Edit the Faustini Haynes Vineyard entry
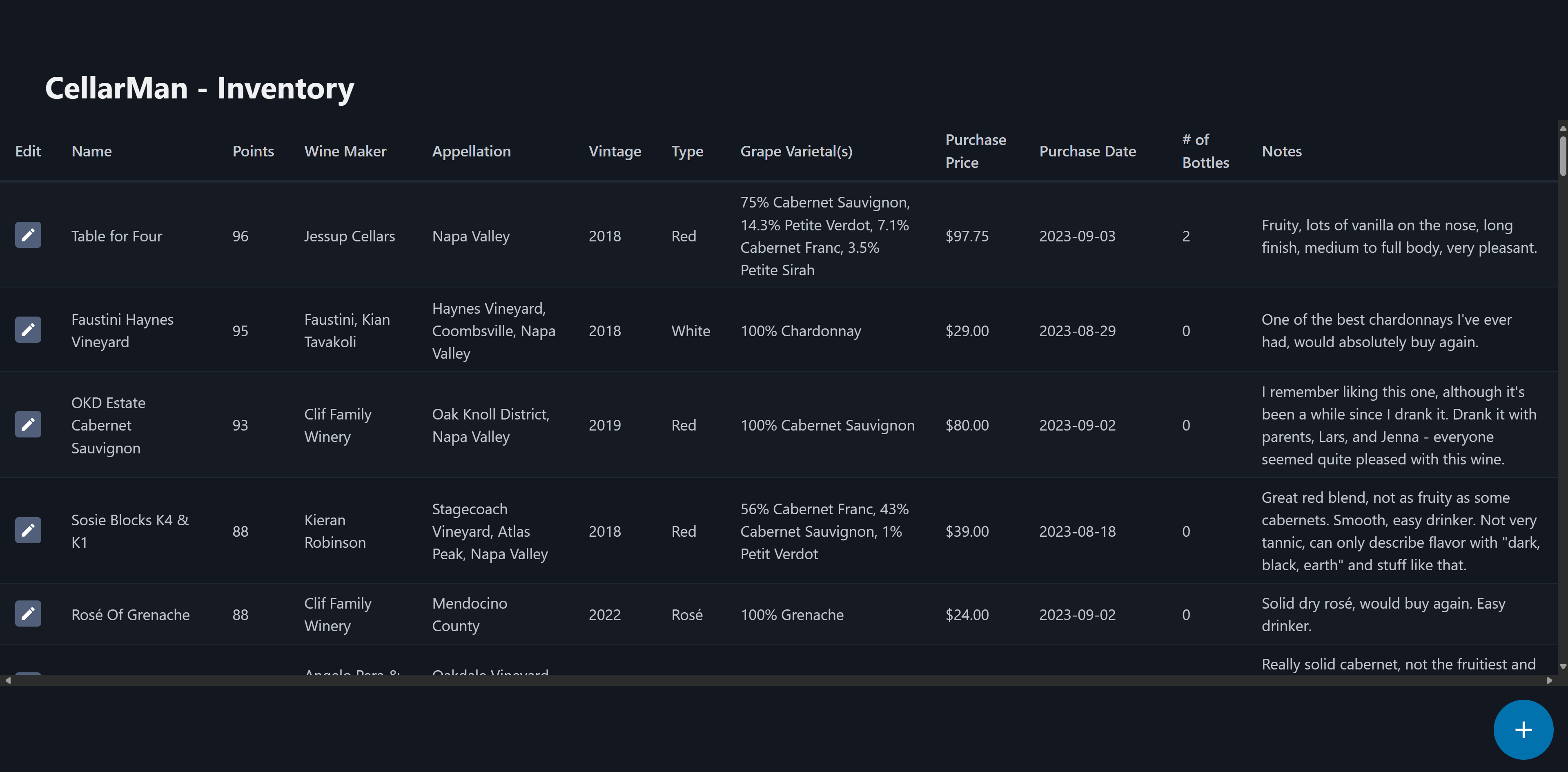This screenshot has width=1568, height=772. click(28, 330)
